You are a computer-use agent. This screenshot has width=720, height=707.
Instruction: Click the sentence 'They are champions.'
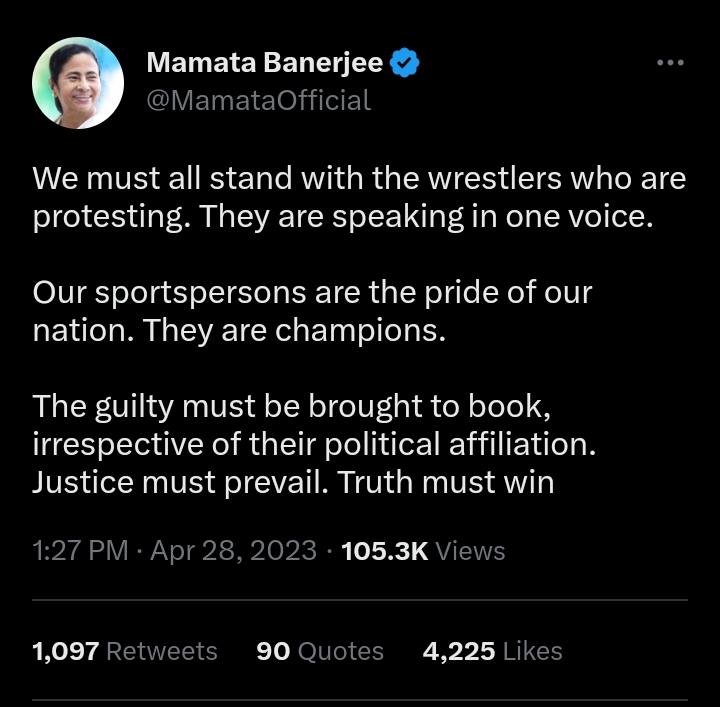pyautogui.click(x=294, y=331)
